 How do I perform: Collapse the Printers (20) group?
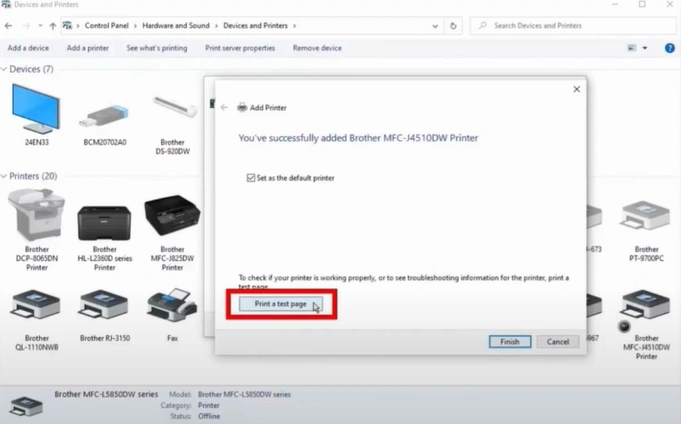pyautogui.click(x=5, y=177)
